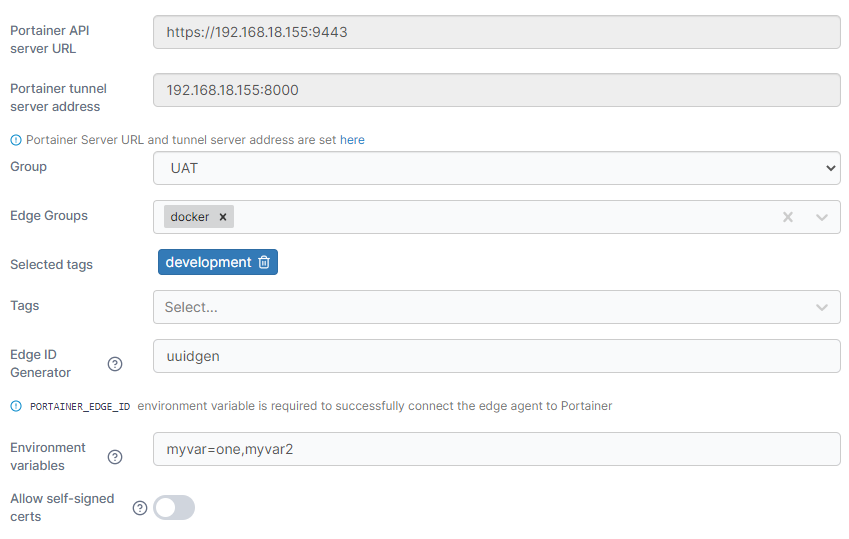
Task: Enable Allow self-signed certs toggle
Action: point(174,508)
